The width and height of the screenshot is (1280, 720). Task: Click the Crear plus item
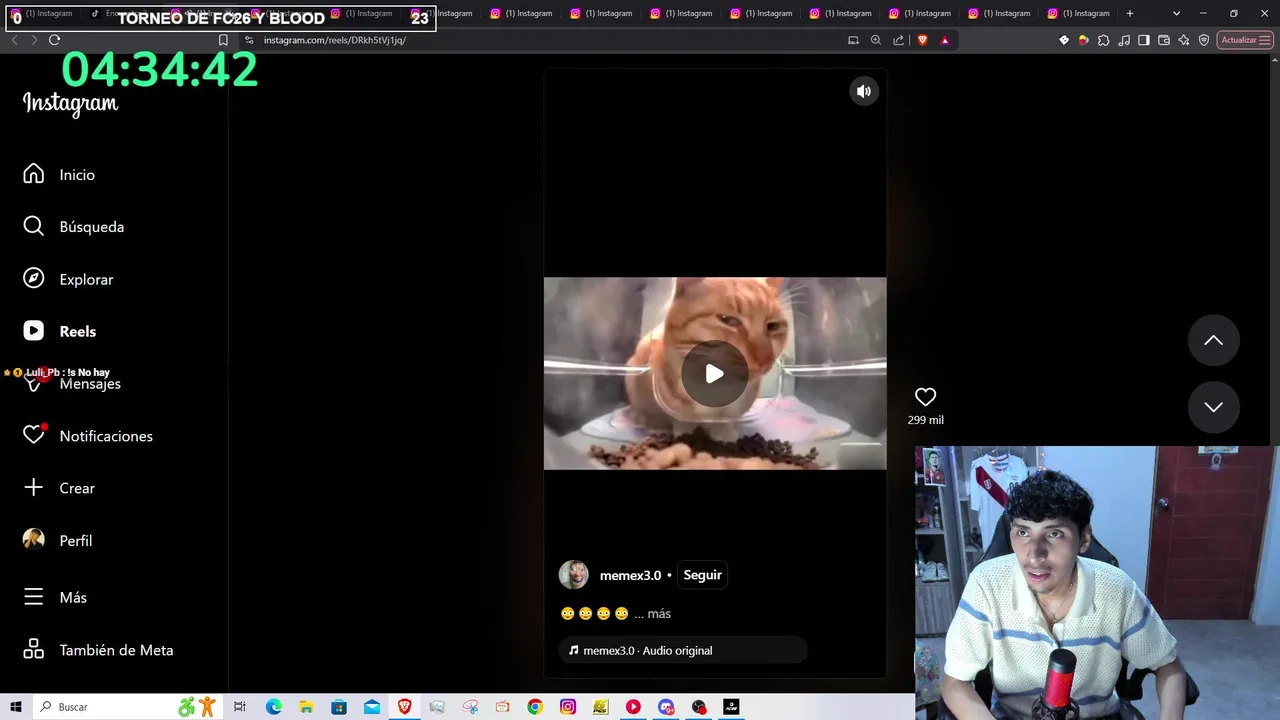tap(60, 488)
